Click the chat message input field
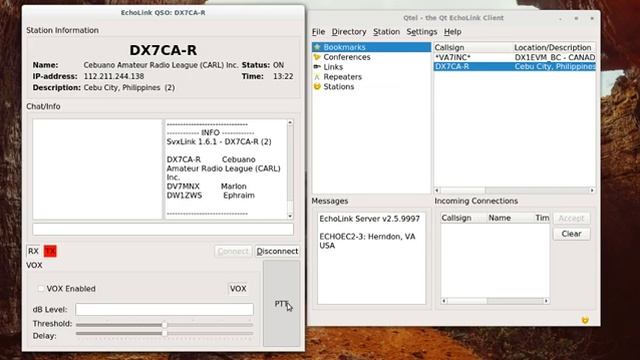Screen dimensions: 640x360 pyautogui.click(x=163, y=229)
